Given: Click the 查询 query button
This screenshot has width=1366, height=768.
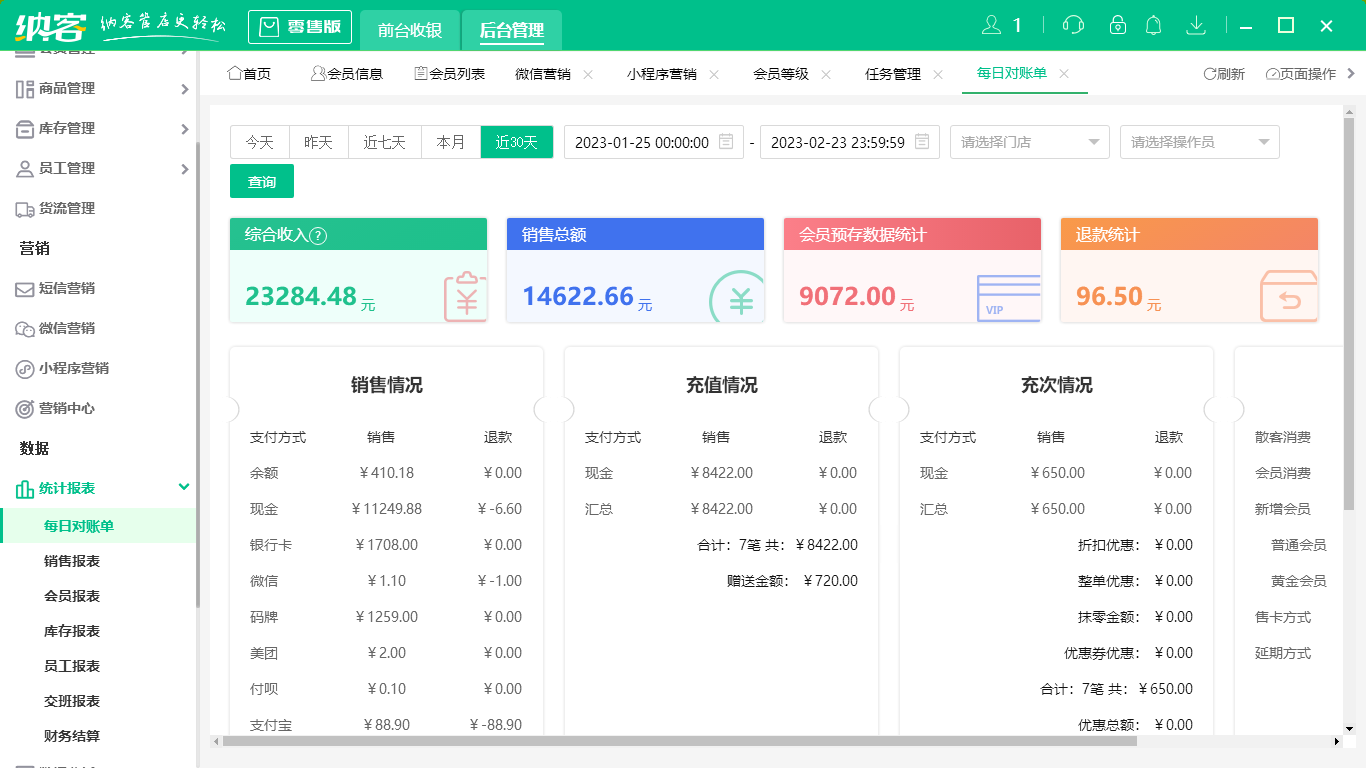Looking at the screenshot, I should (x=261, y=181).
